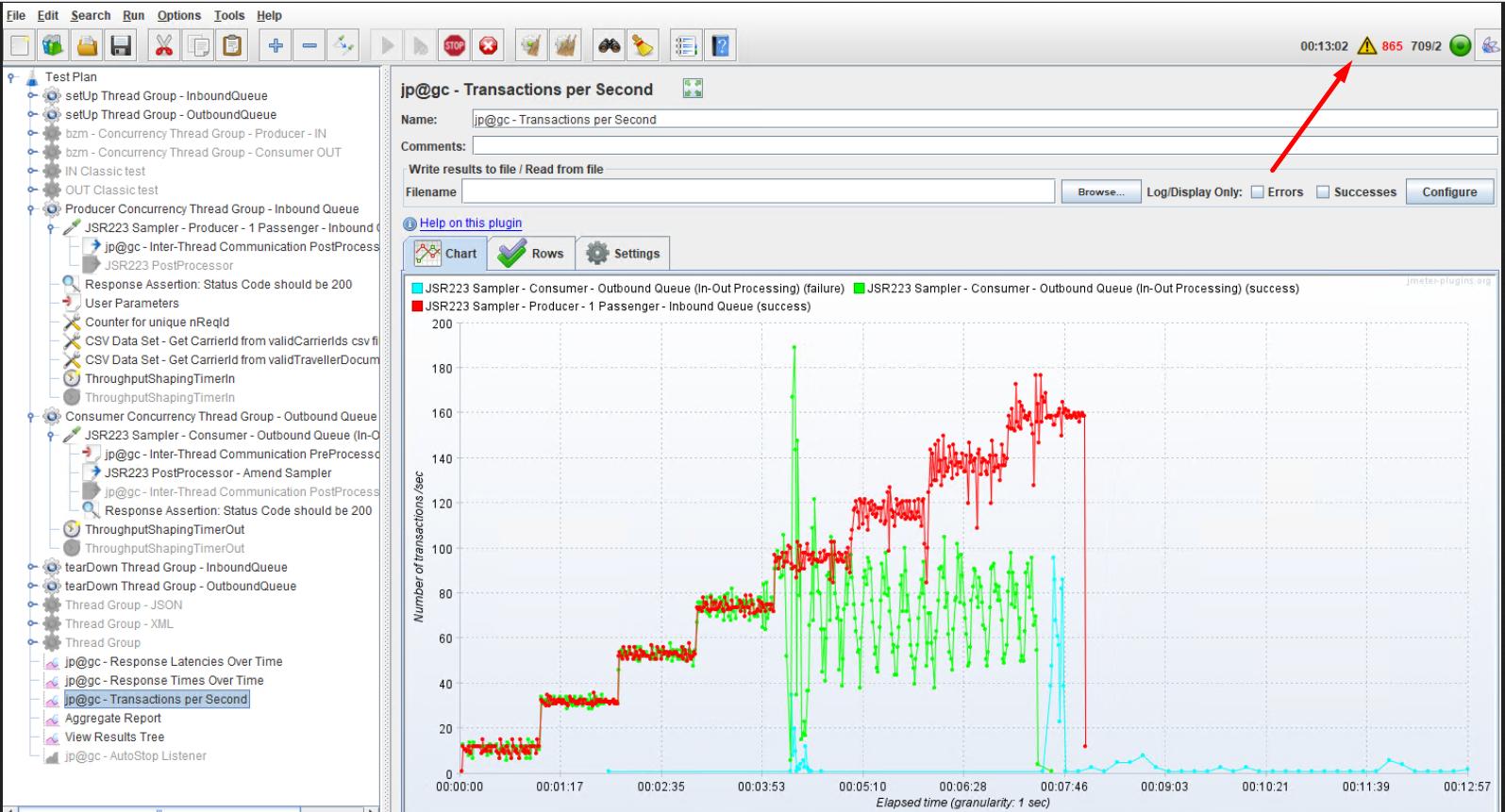Click the Help question mark toolbar icon

tap(721, 45)
